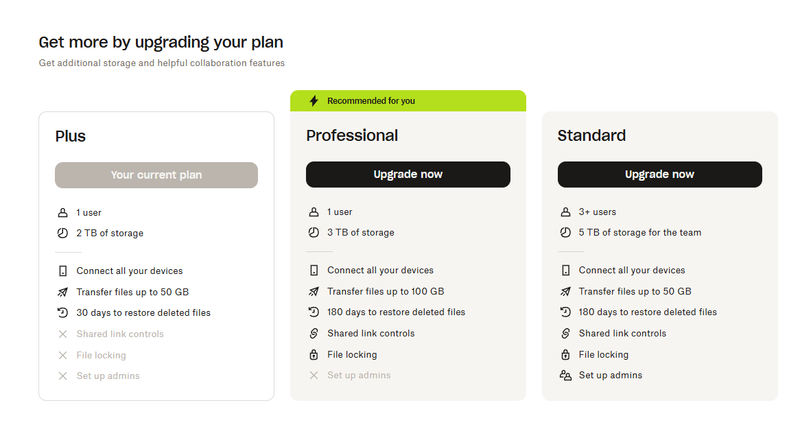The height and width of the screenshot is (430, 800).
Task: Click the admins icon in Standard plan
Action: (565, 376)
